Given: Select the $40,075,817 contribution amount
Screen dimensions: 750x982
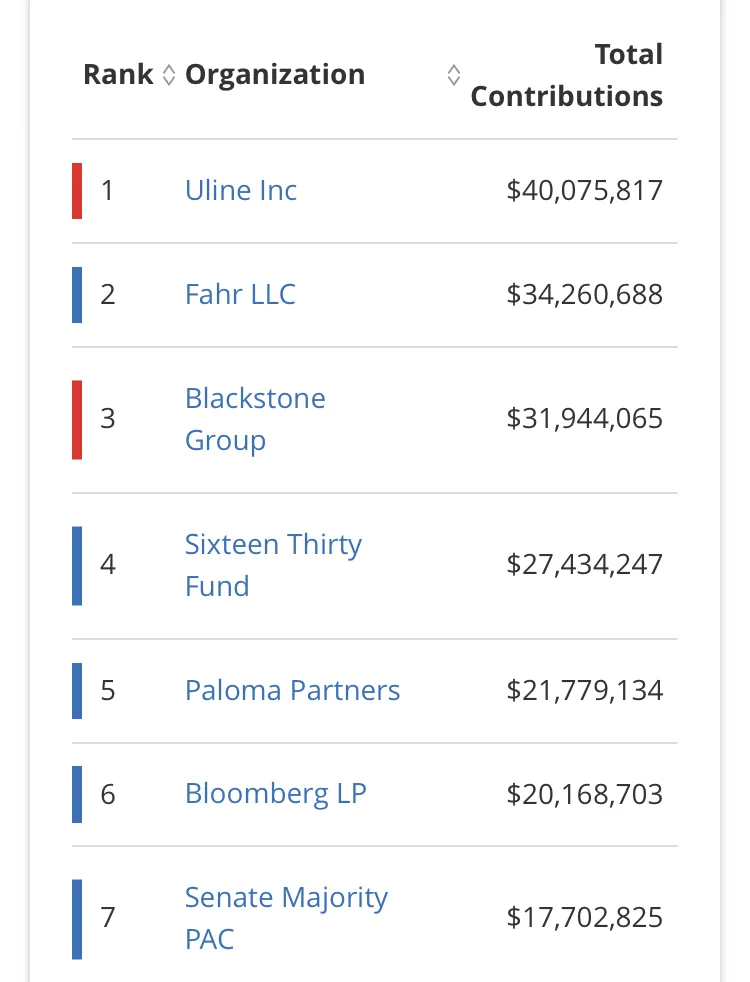Looking at the screenshot, I should click(x=585, y=190).
